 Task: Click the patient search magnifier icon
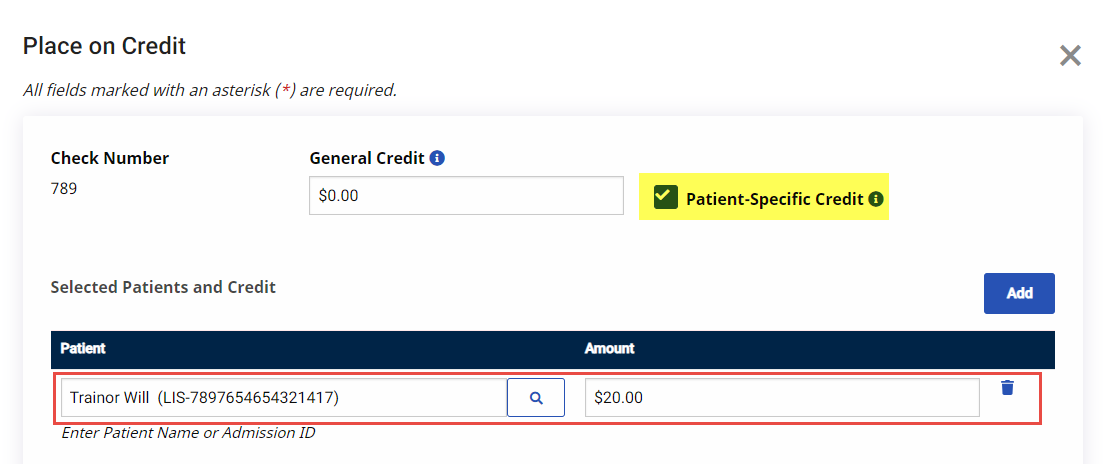536,398
